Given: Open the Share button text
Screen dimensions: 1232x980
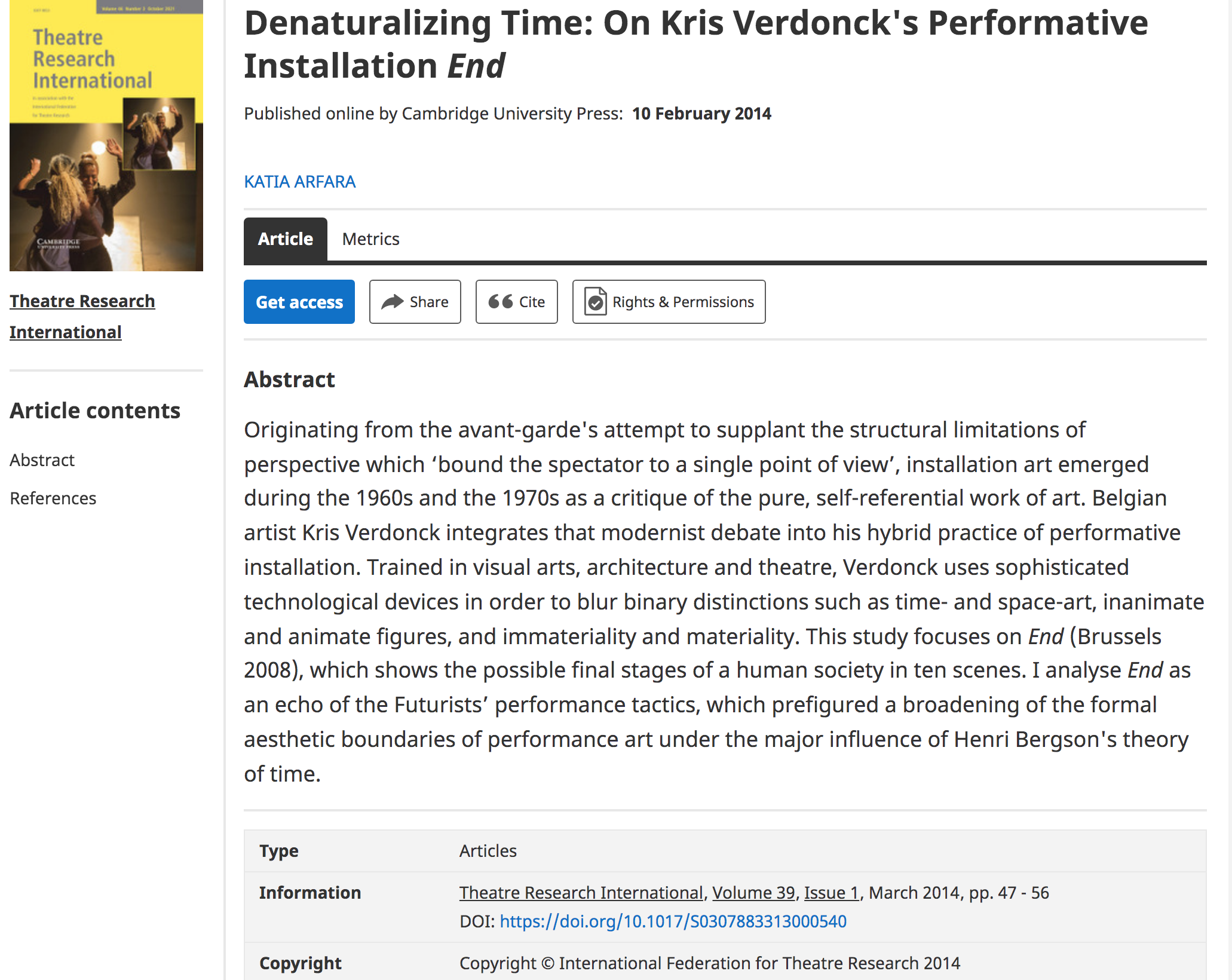Looking at the screenshot, I should click(429, 302).
